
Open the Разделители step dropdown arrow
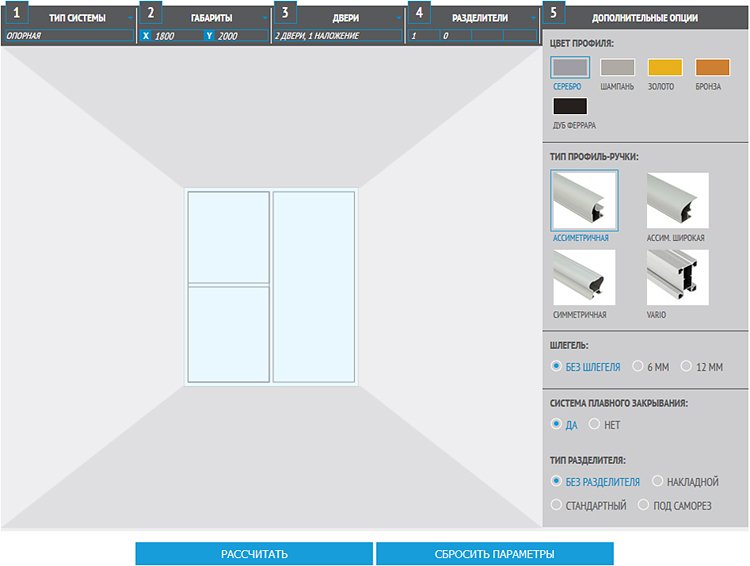pyautogui.click(x=533, y=18)
